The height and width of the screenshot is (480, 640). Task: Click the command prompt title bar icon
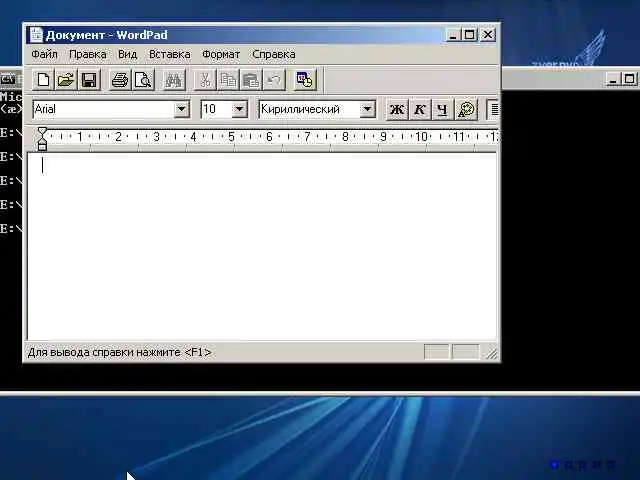click(x=7, y=78)
